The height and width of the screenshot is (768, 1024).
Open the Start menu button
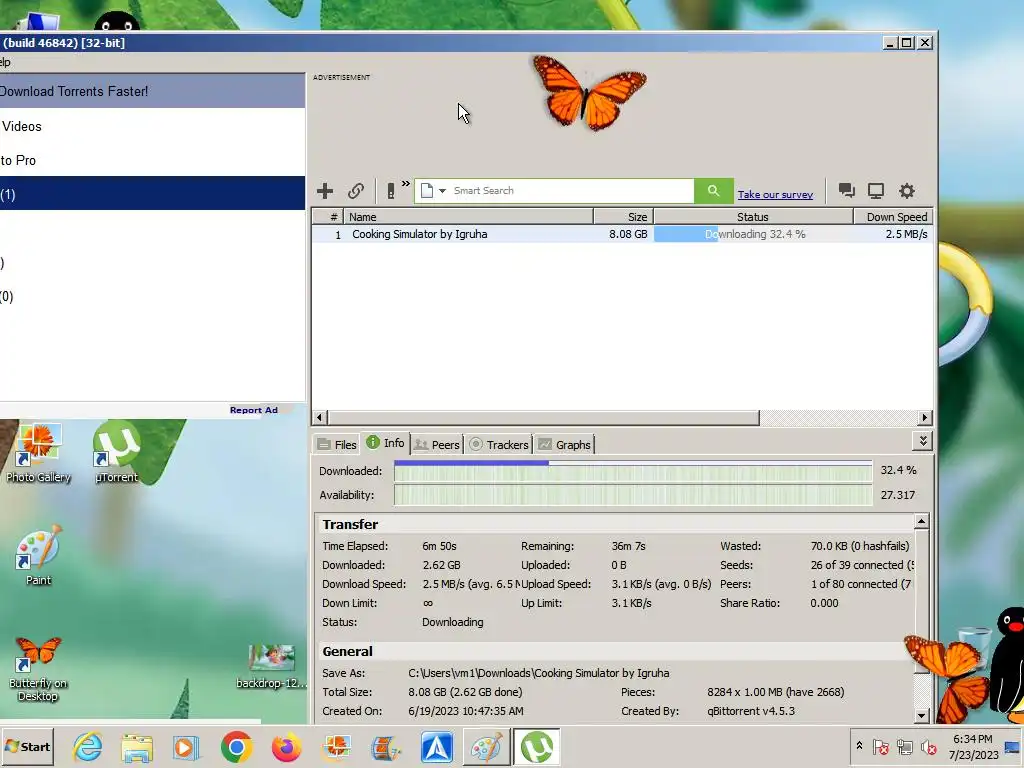click(x=27, y=746)
